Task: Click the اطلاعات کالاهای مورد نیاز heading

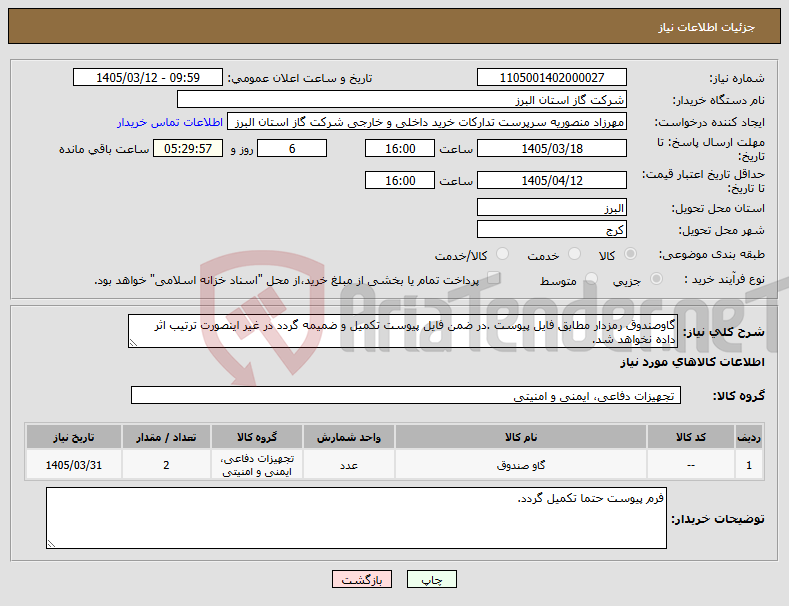Action: tap(692, 362)
